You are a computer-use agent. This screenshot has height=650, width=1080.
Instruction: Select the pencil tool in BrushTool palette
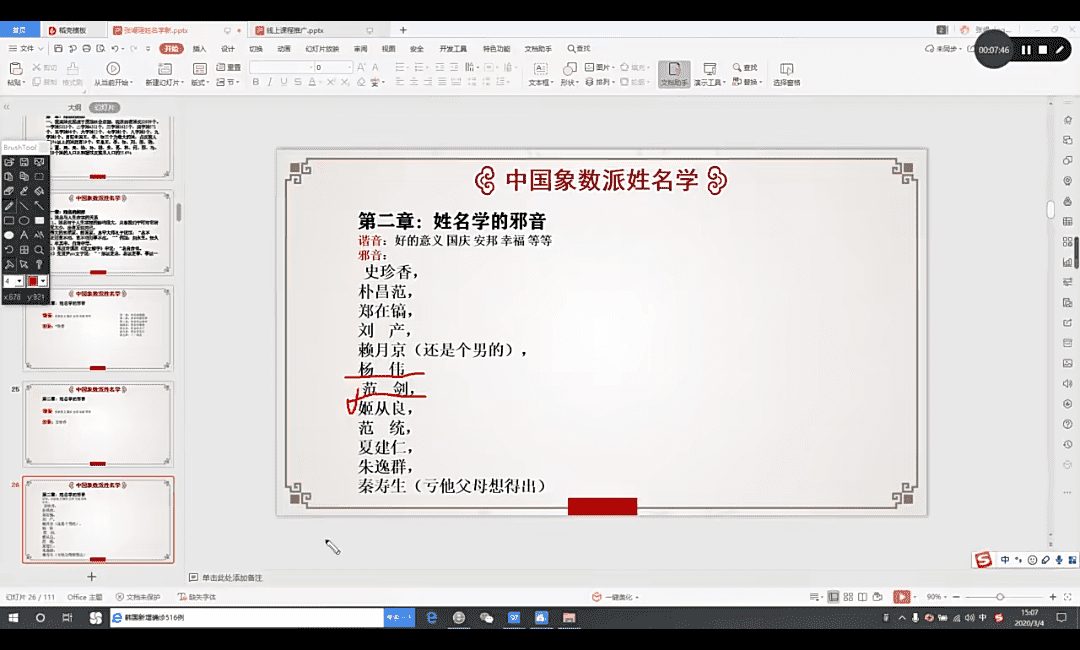9,205
